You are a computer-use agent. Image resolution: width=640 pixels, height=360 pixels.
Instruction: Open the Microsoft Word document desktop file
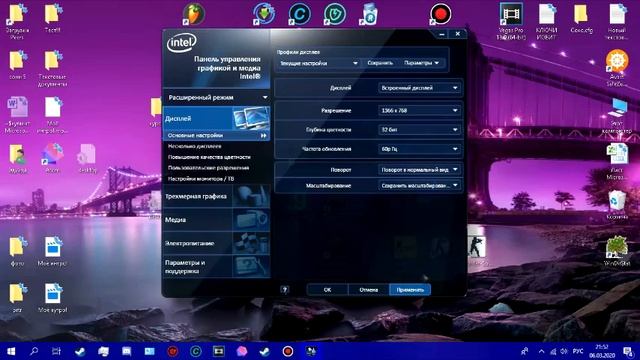(17, 115)
